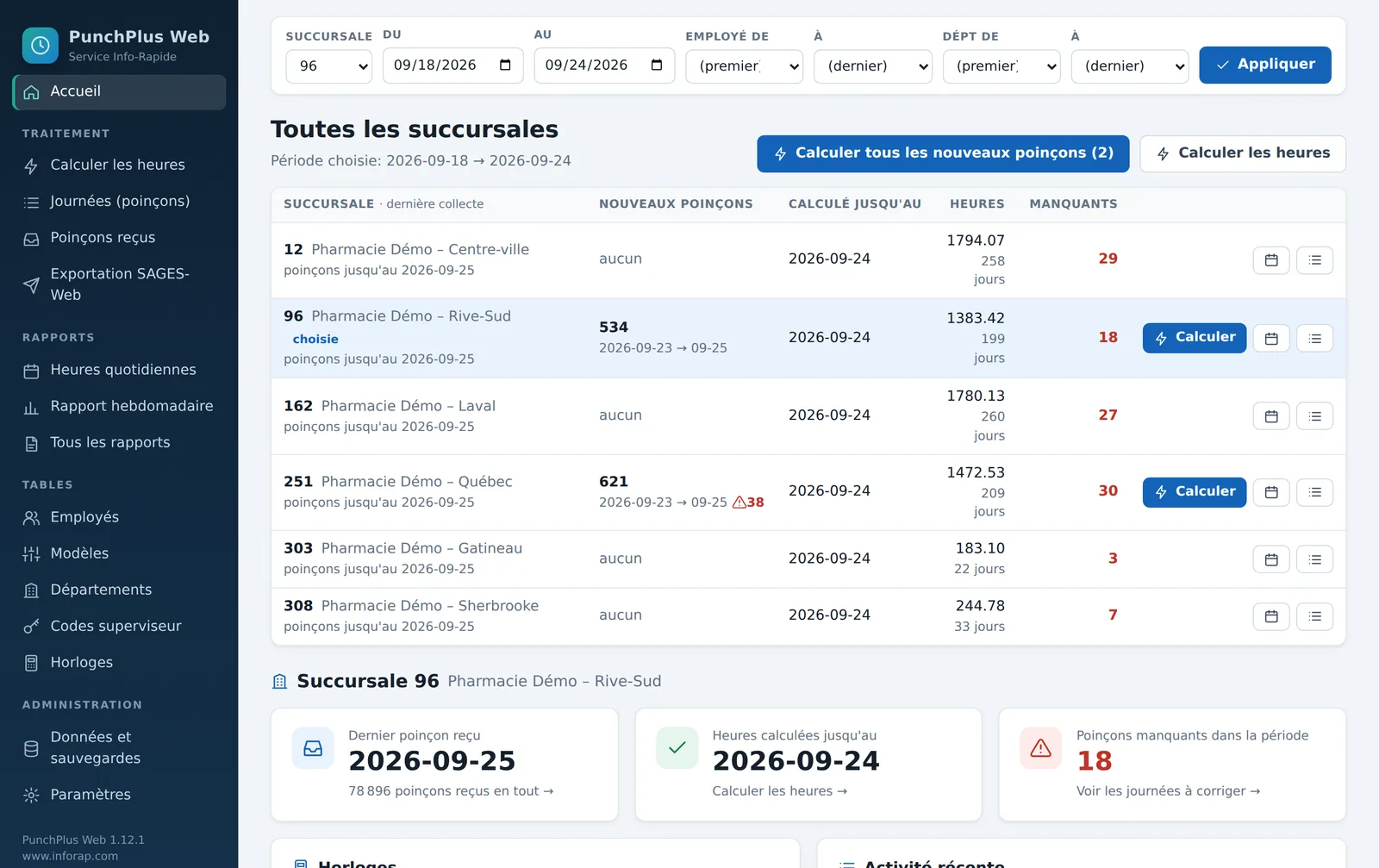Open list icon in Rive-Sud row

1315,339
